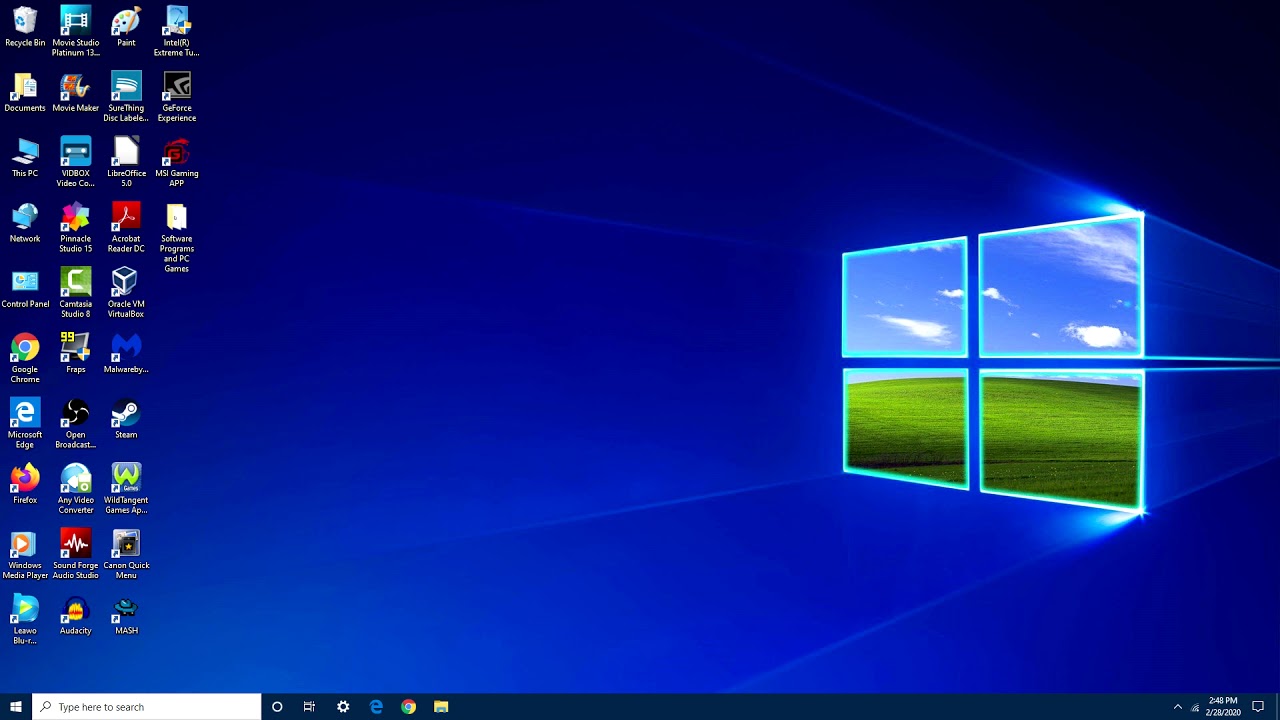
Task: Select LibreOffice 5.0 desktop icon
Action: pos(126,162)
